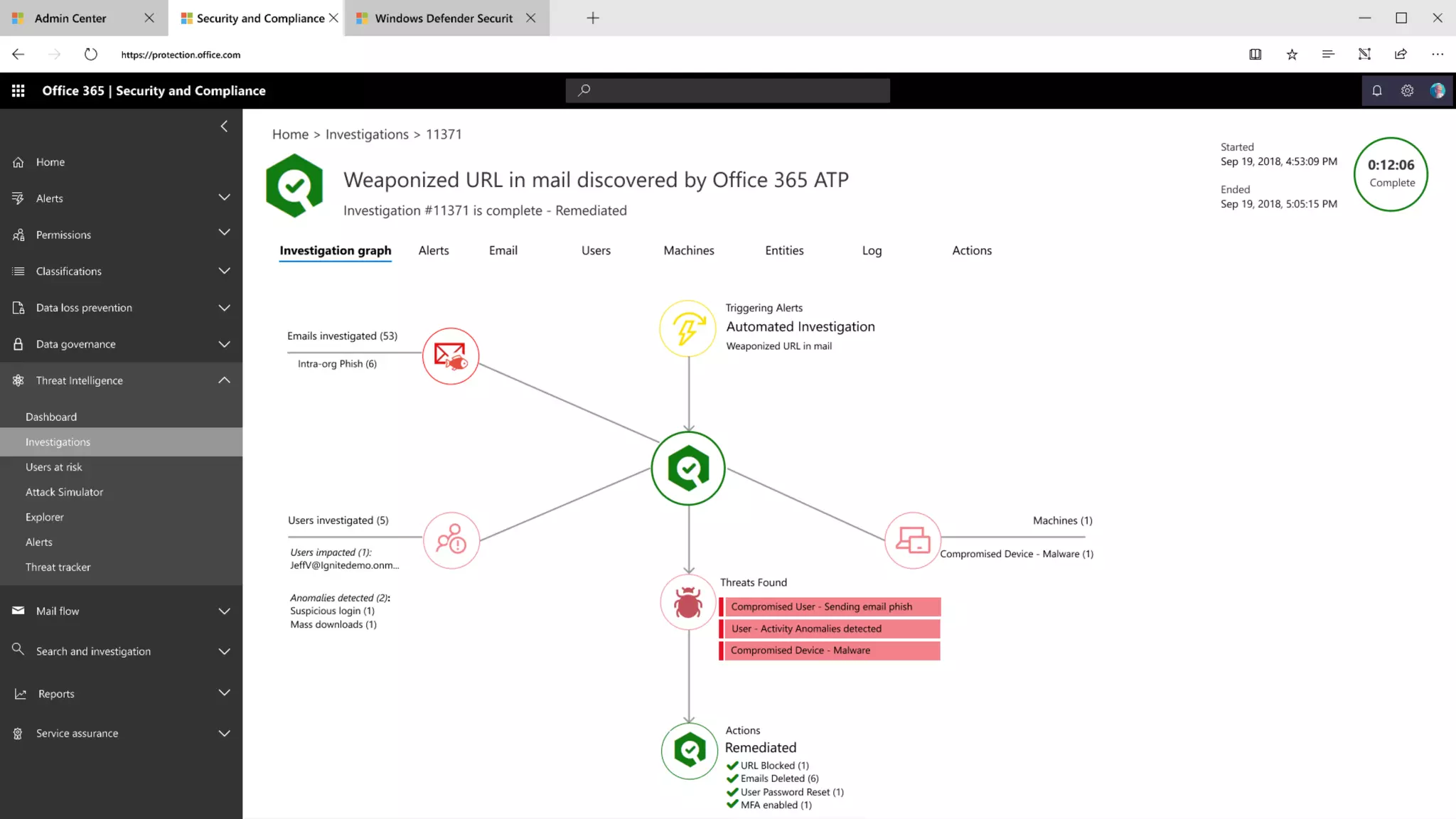The width and height of the screenshot is (1456, 819).
Task: Click the Remediated actions shield icon
Action: click(x=689, y=751)
